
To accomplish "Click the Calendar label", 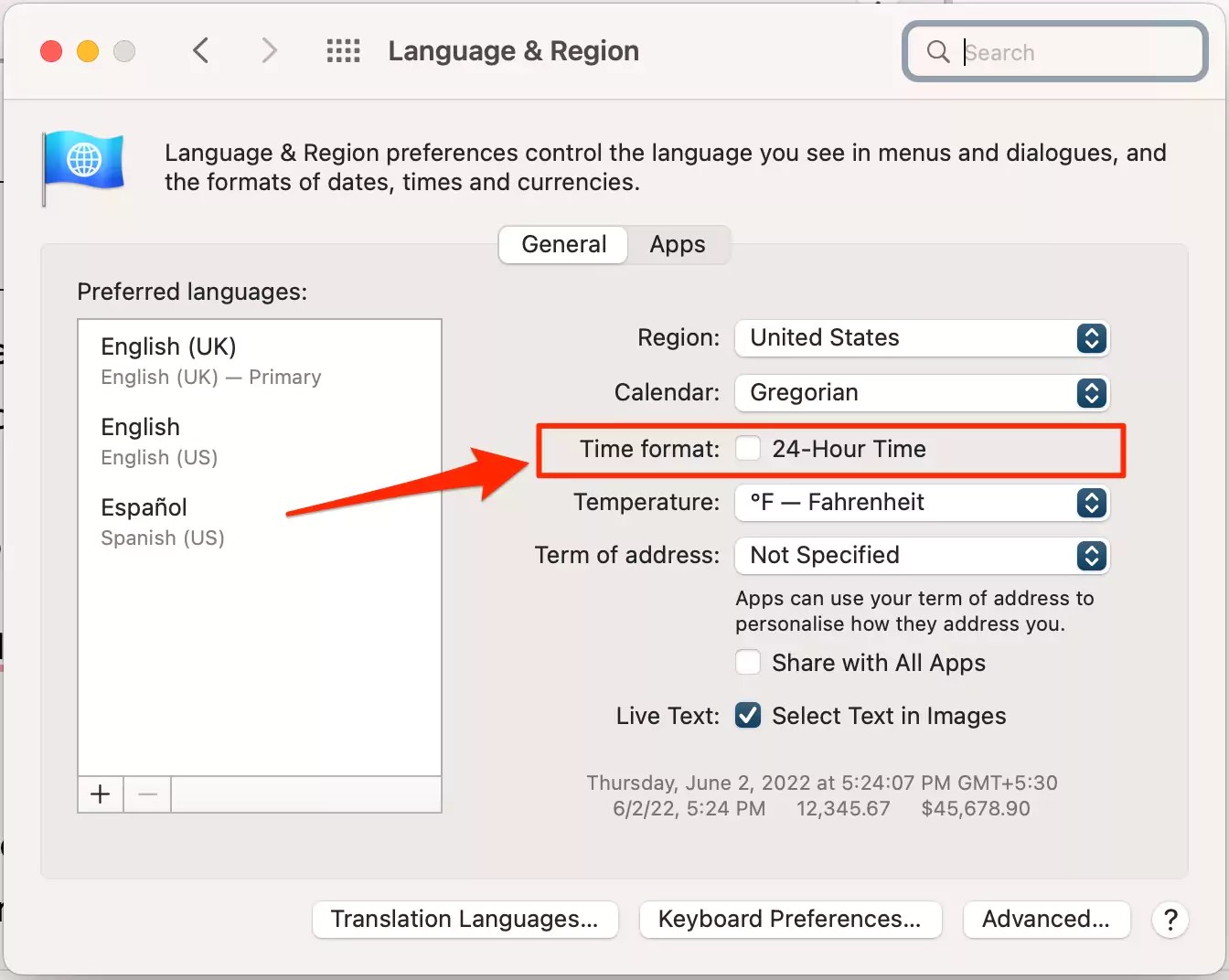I will (x=667, y=393).
